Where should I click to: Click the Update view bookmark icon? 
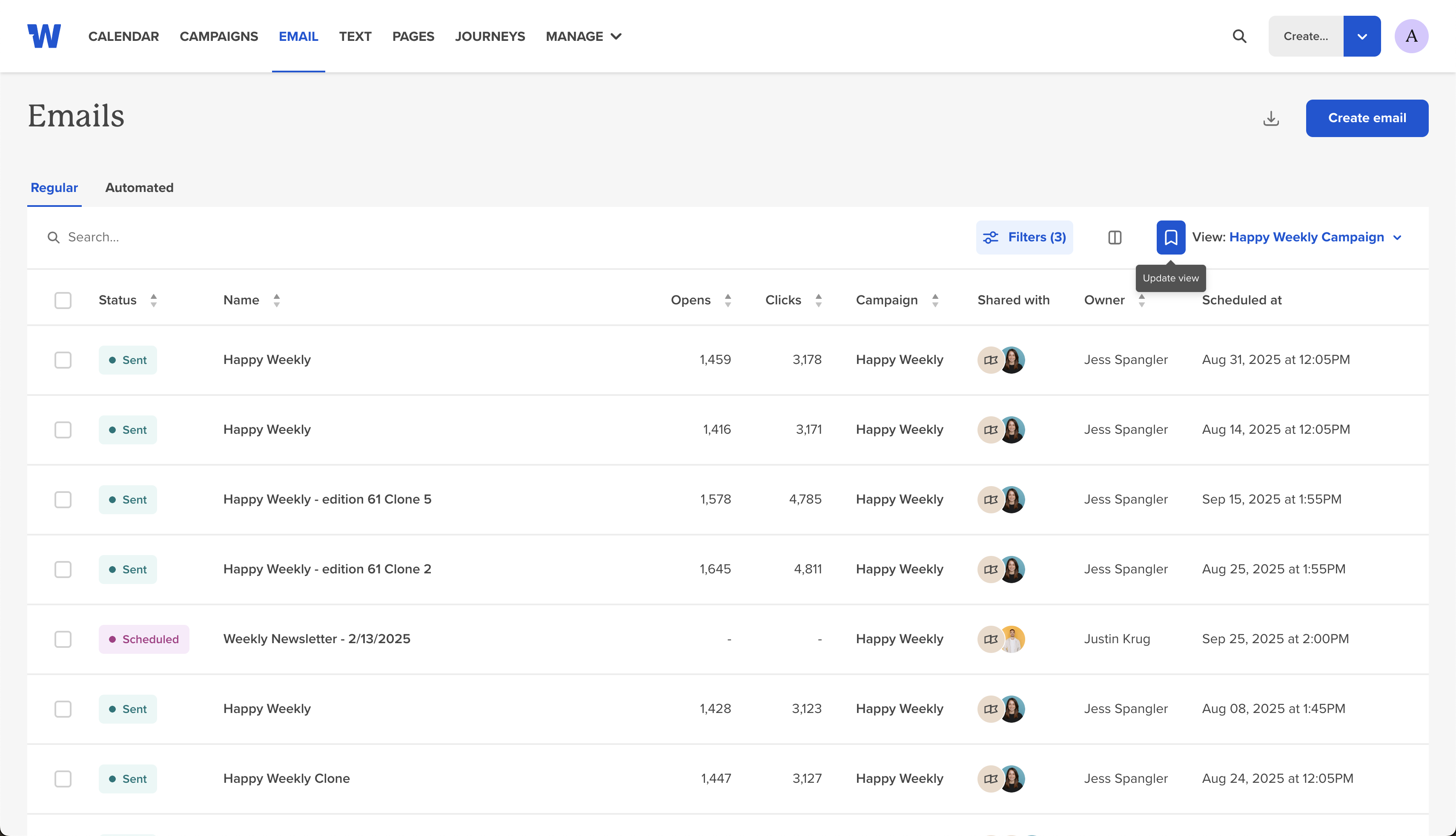(1171, 237)
